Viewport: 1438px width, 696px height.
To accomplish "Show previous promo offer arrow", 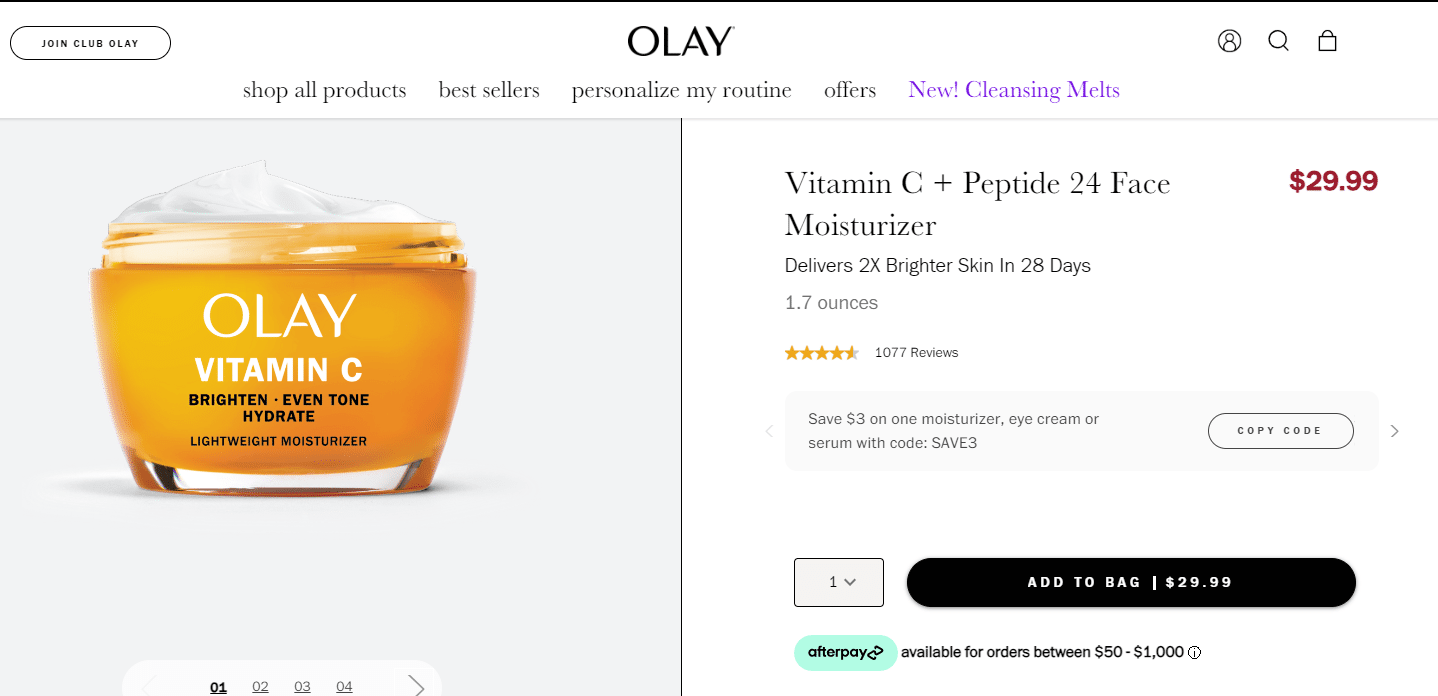I will coord(769,431).
